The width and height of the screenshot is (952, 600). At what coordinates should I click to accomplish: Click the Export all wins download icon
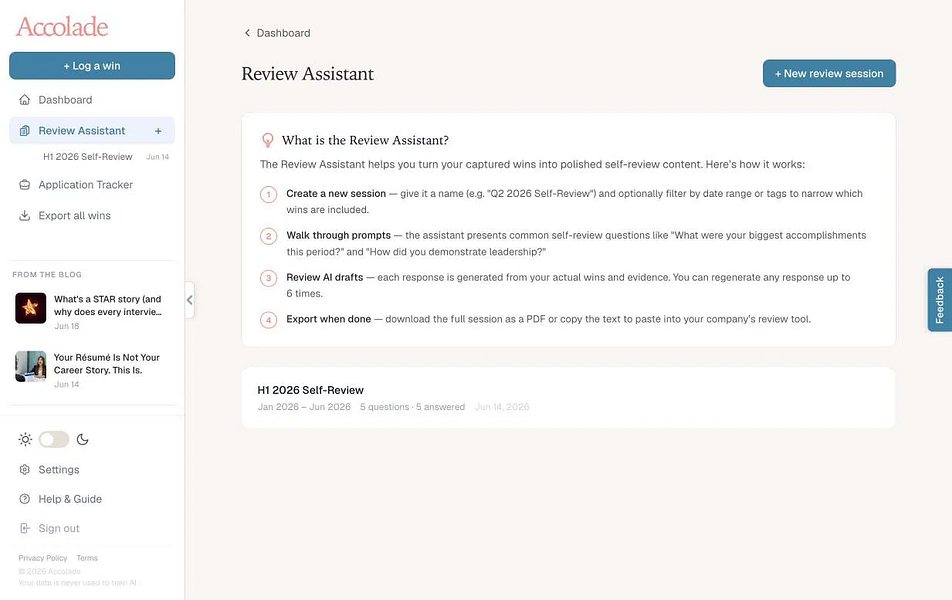tap(24, 216)
